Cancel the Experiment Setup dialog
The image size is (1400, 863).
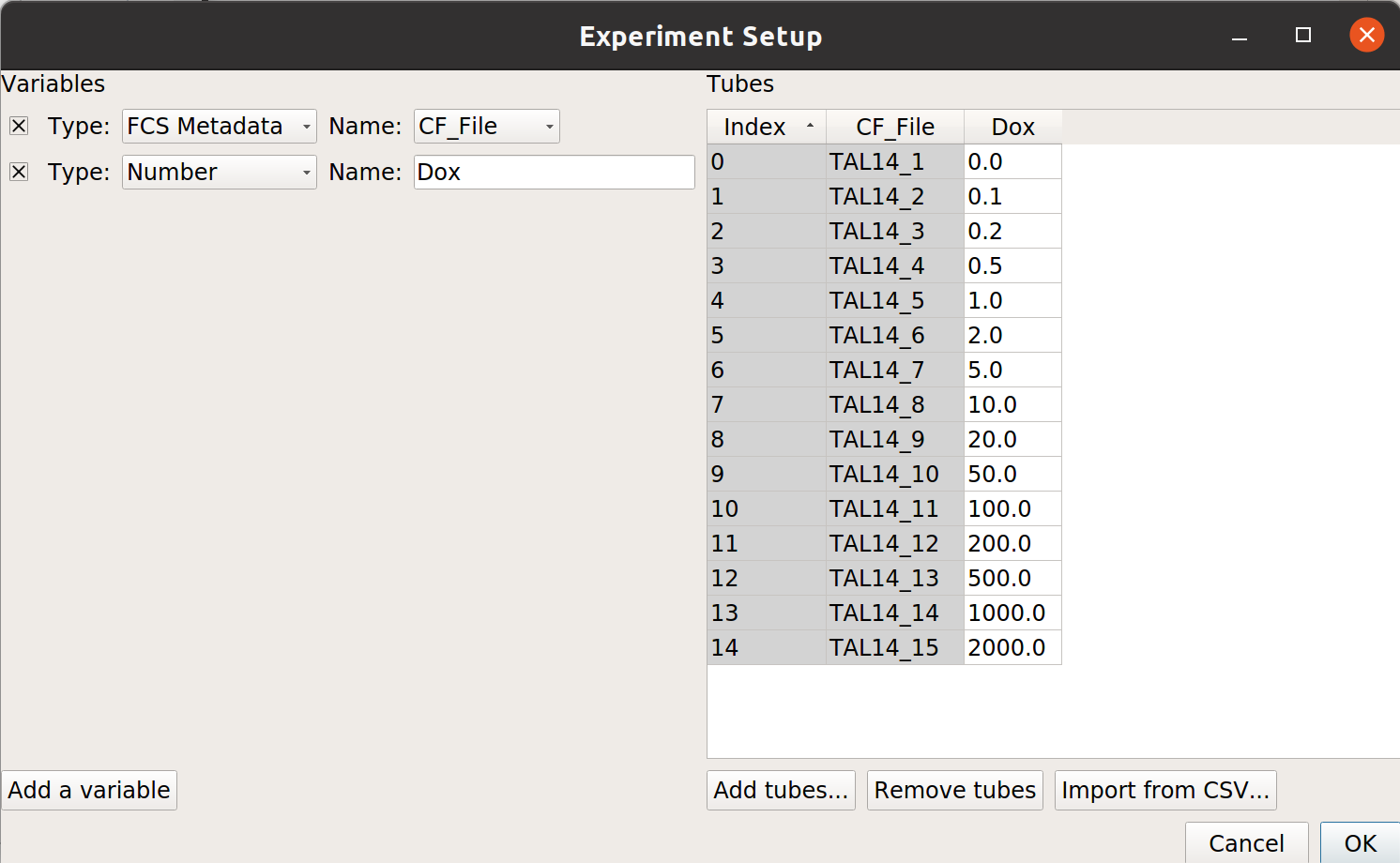[1246, 842]
